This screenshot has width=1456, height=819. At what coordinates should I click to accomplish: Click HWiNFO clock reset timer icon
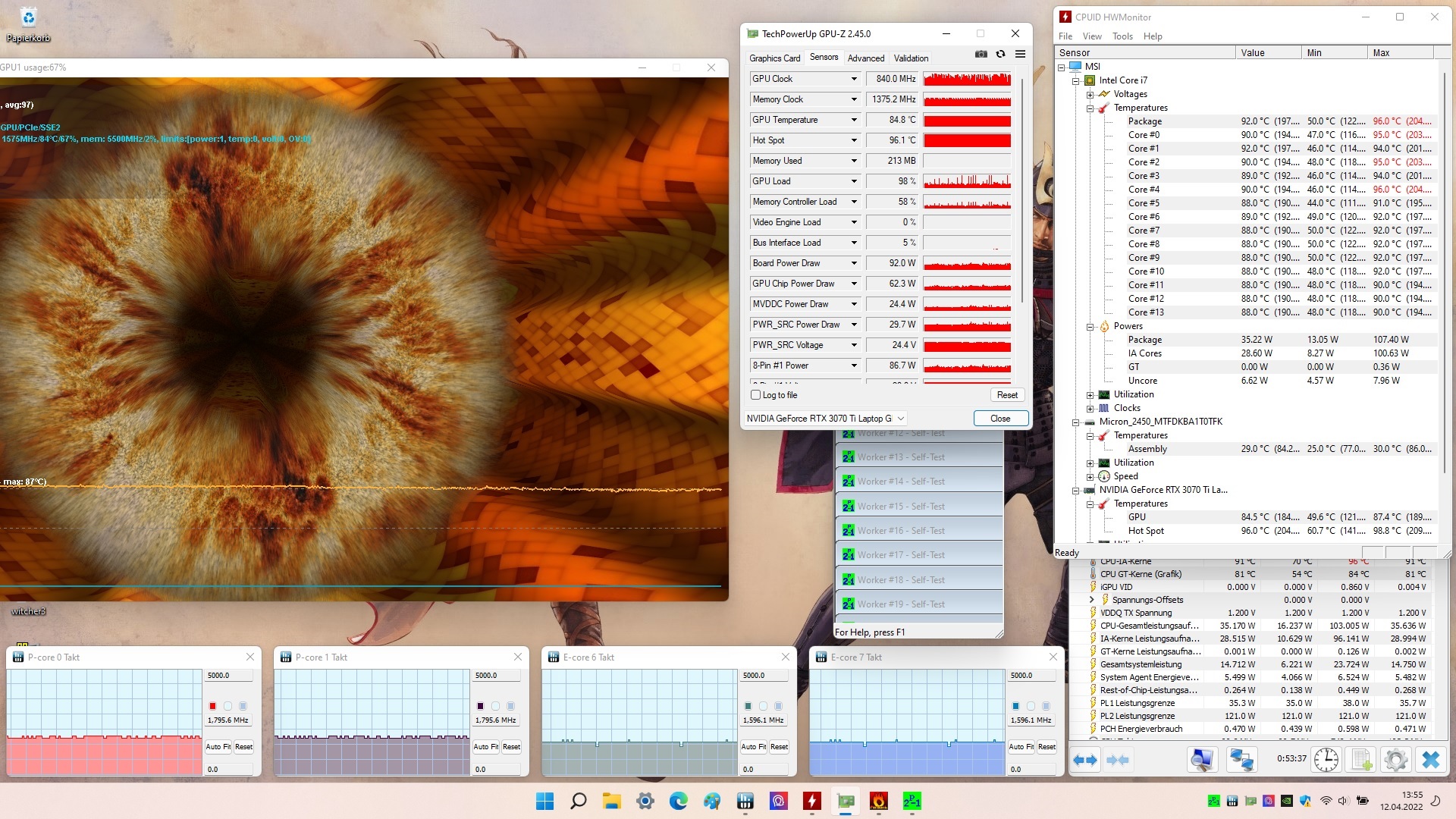click(1326, 759)
